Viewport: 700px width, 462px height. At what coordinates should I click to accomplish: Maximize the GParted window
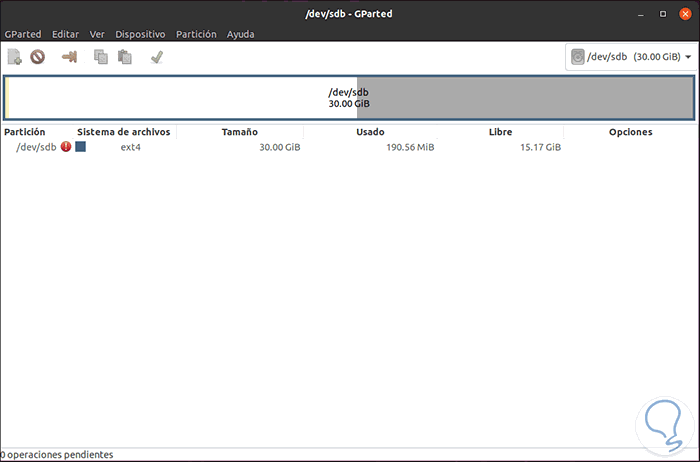(663, 14)
